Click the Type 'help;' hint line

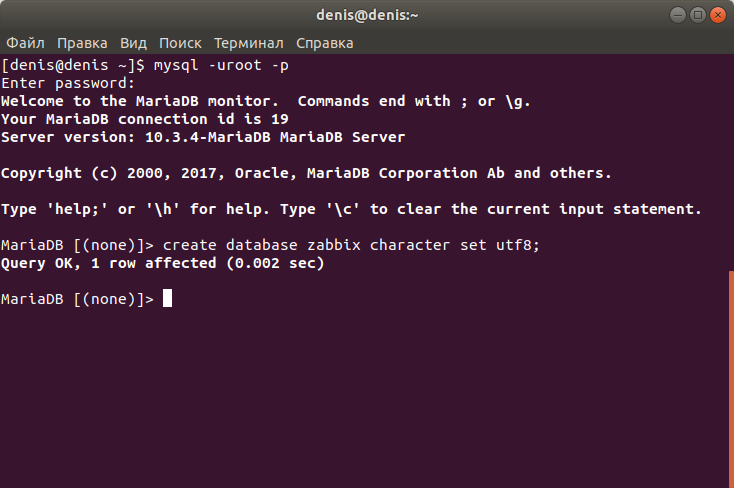(351, 209)
